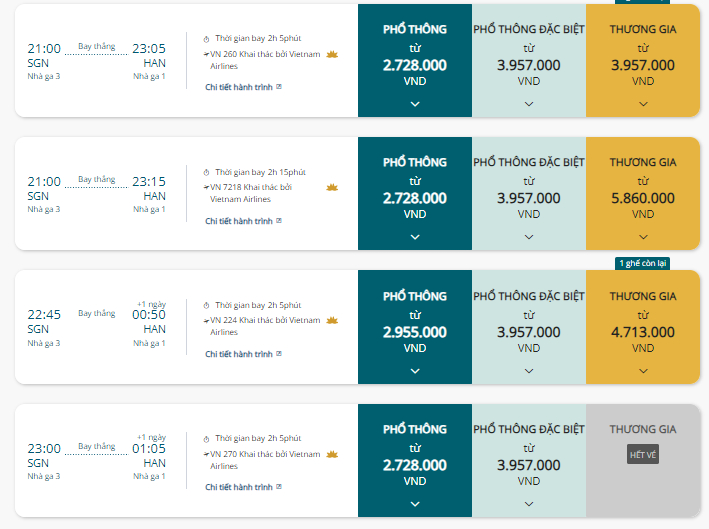The width and height of the screenshot is (709, 529).
Task: Open Chi tiết hành trình for VN 270
Action: (x=239, y=487)
